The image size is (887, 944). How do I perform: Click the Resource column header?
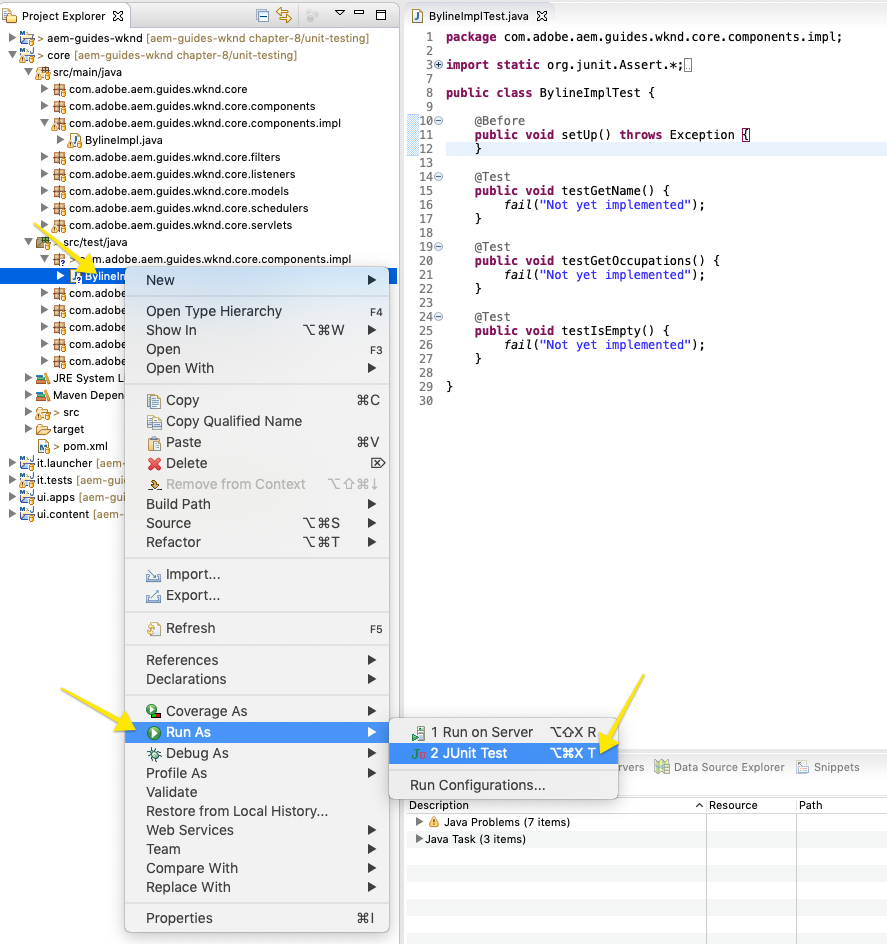[x=751, y=805]
